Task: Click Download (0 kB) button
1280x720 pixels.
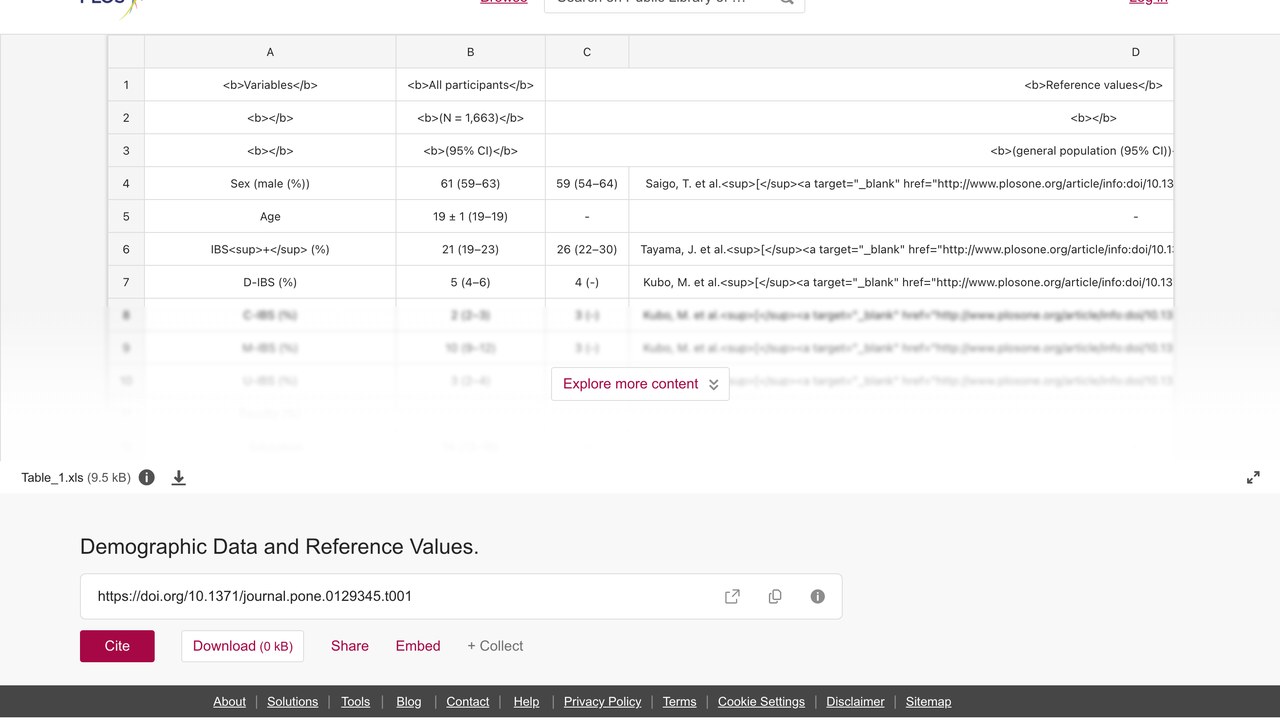Action: 243,646
